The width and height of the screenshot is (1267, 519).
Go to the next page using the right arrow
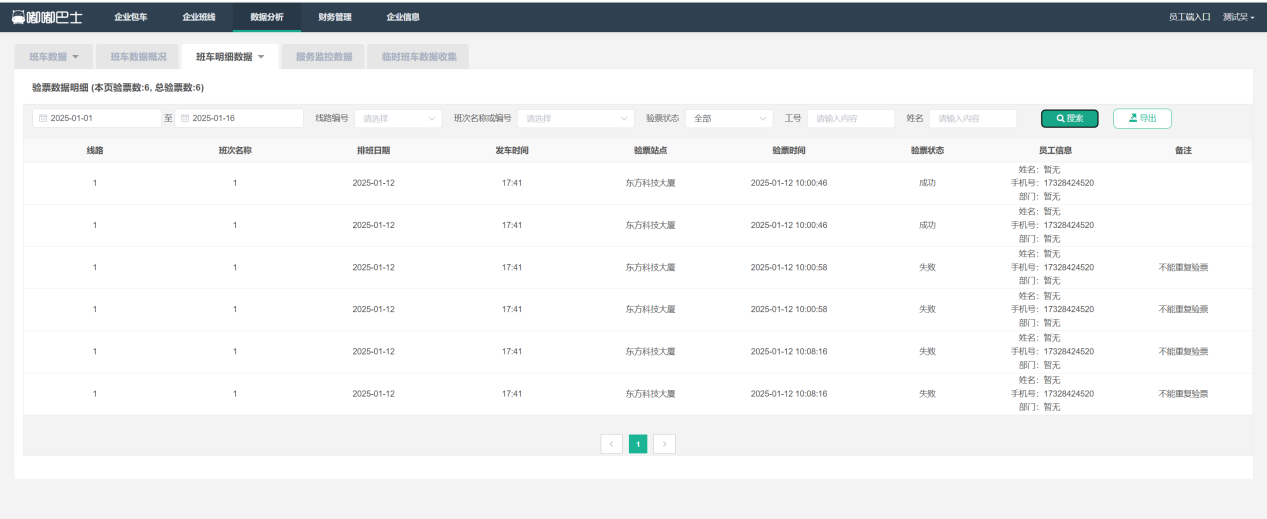pos(664,443)
